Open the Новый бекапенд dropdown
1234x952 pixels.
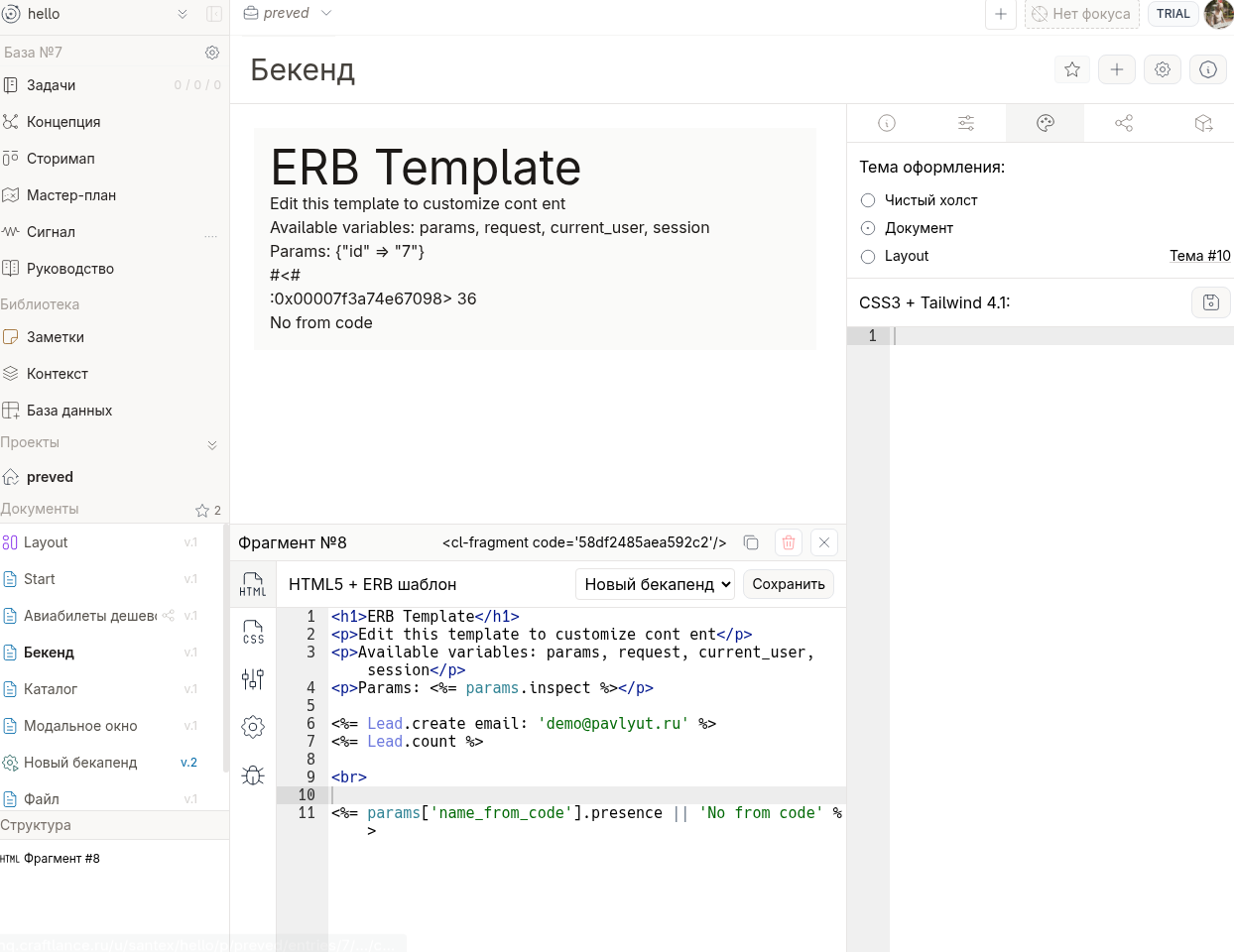pyautogui.click(x=655, y=584)
